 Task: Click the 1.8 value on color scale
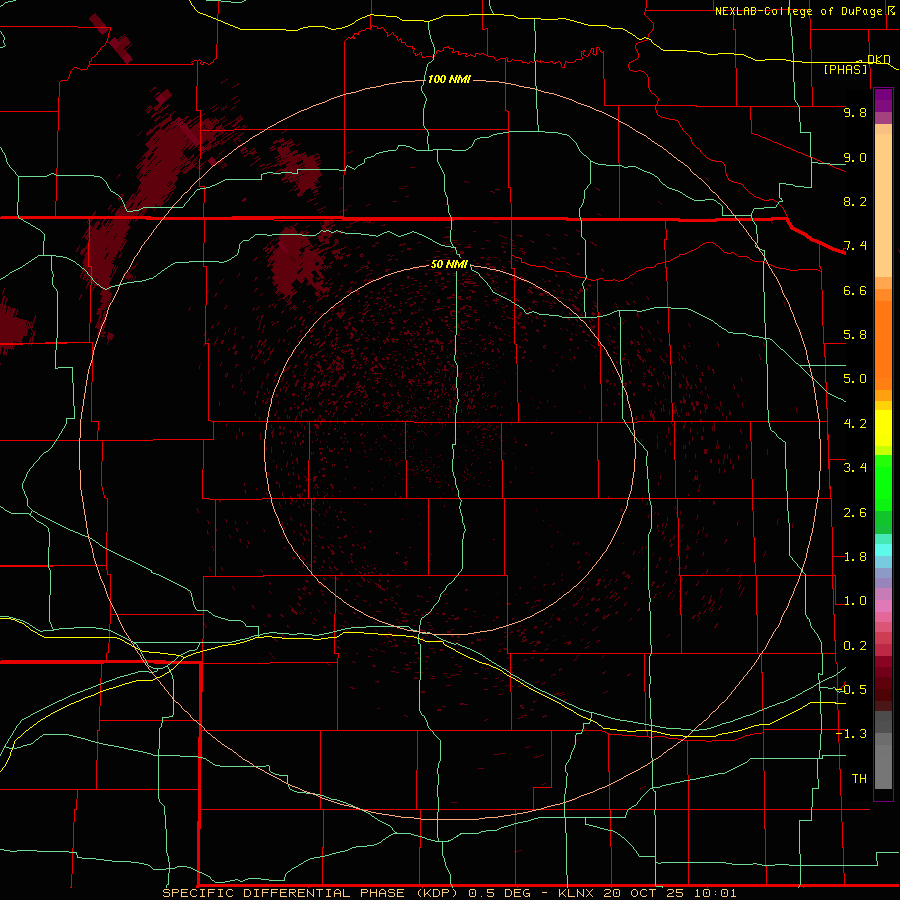[855, 557]
